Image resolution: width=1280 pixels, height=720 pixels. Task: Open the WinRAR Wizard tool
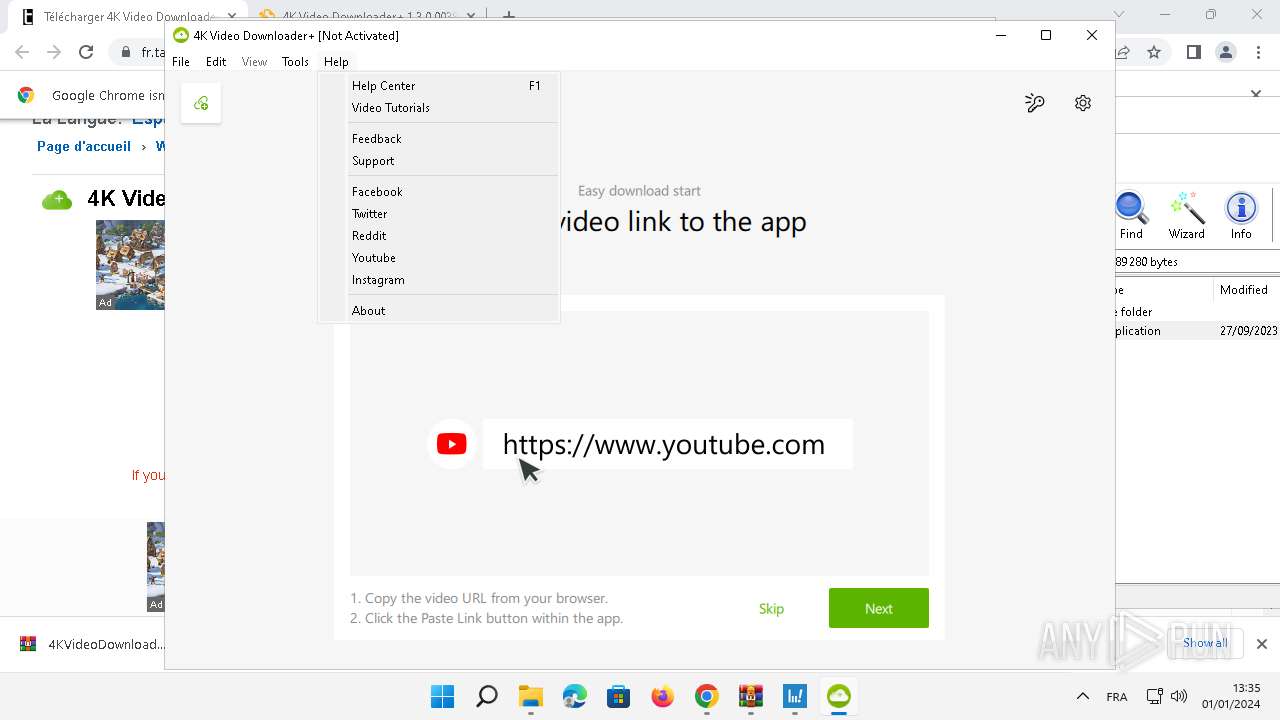(1187, 215)
